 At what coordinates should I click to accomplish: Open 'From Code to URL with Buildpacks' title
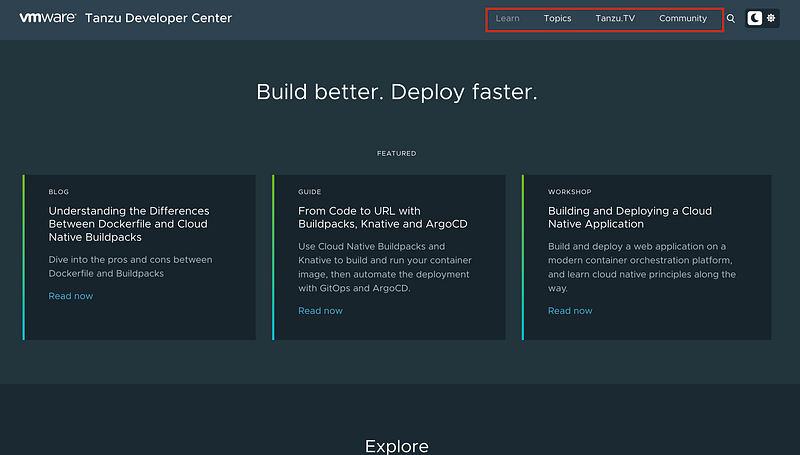(x=383, y=217)
